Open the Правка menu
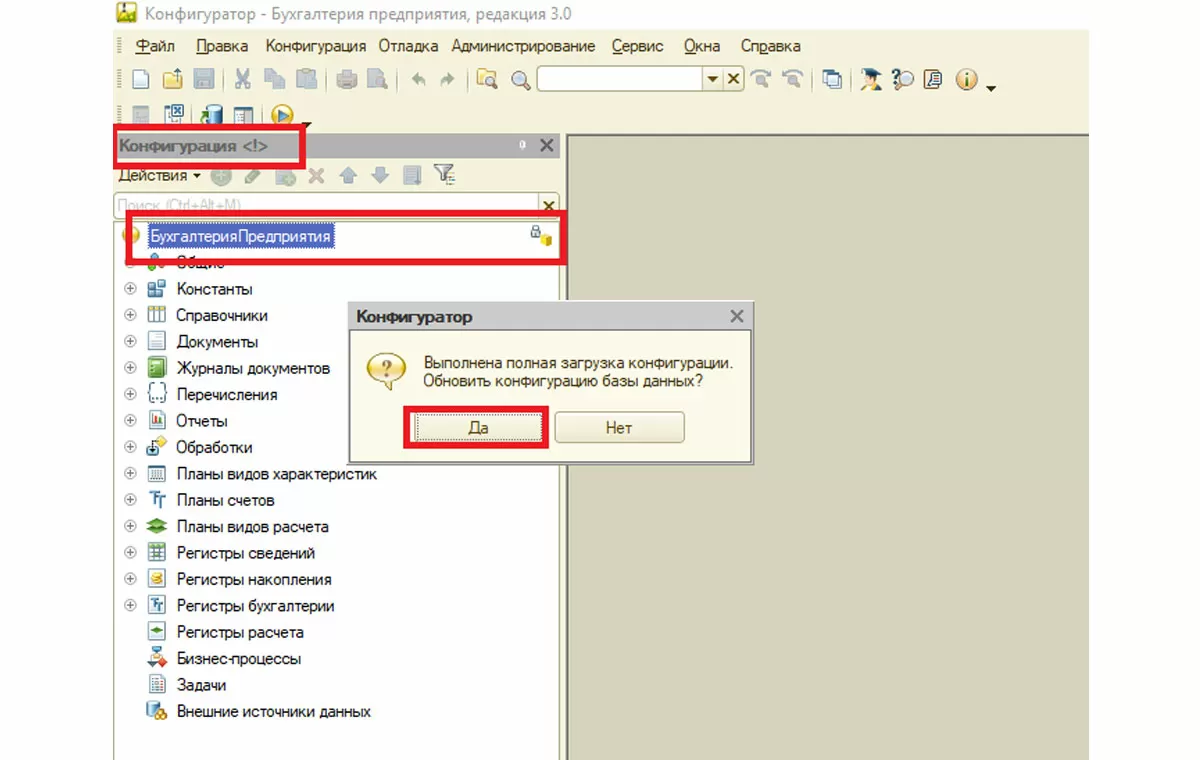Viewport: 1200px width, 760px height. coord(222,46)
